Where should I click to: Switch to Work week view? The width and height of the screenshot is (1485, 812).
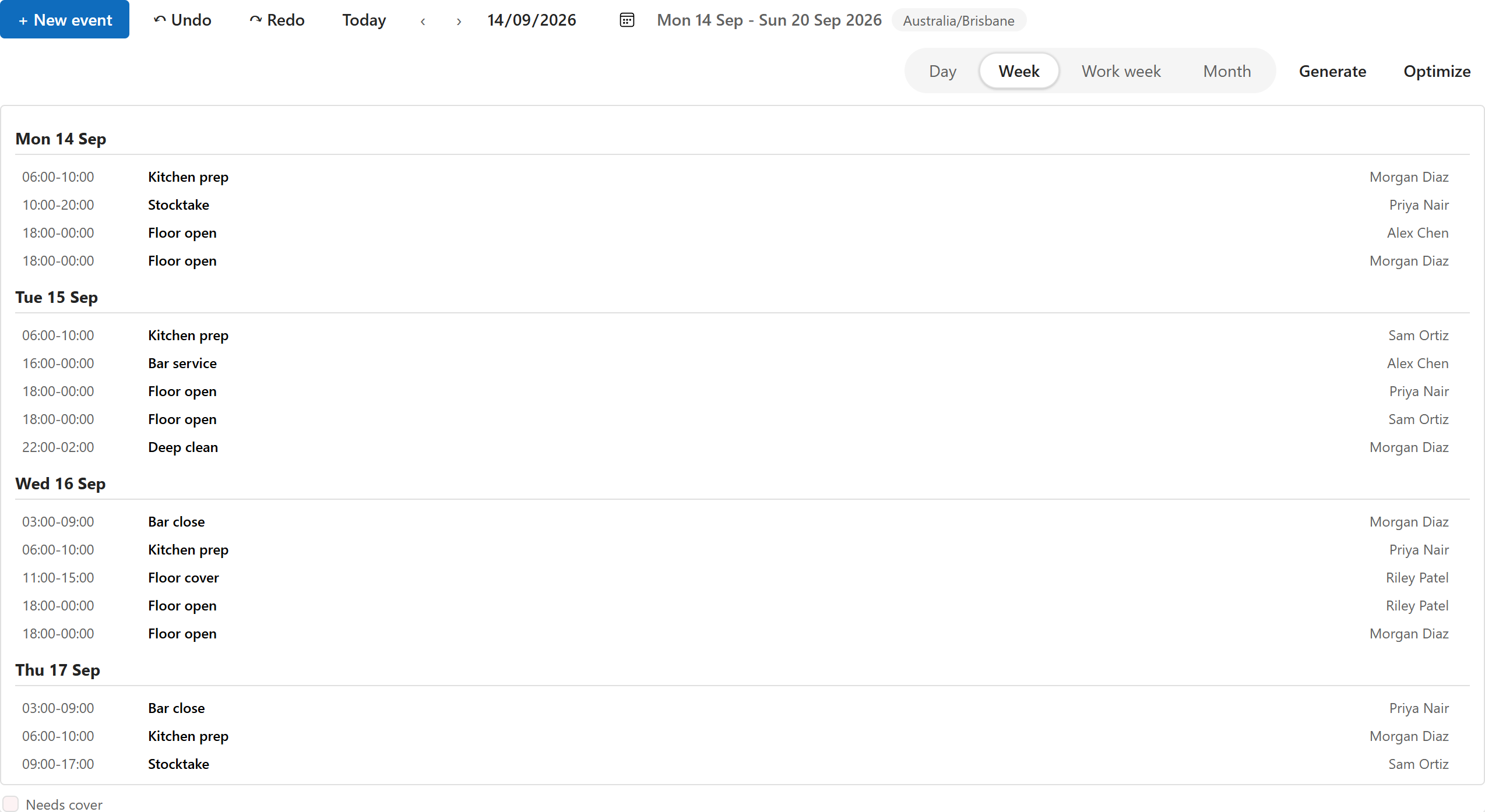1121,71
